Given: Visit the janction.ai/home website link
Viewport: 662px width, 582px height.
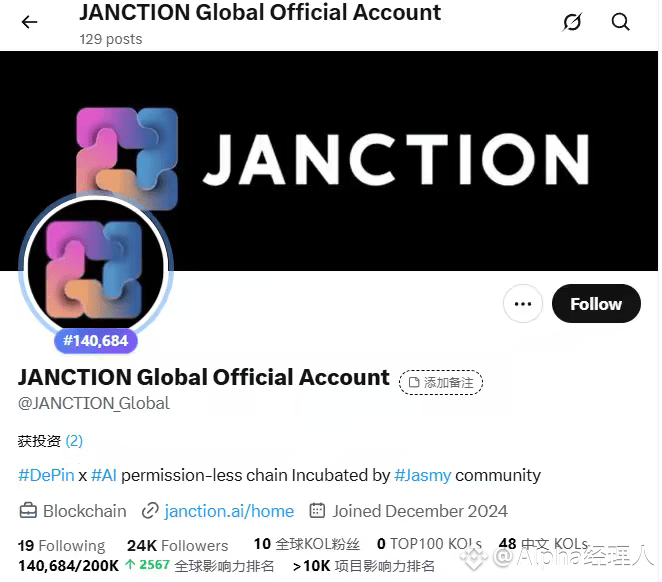Looking at the screenshot, I should click(x=229, y=511).
